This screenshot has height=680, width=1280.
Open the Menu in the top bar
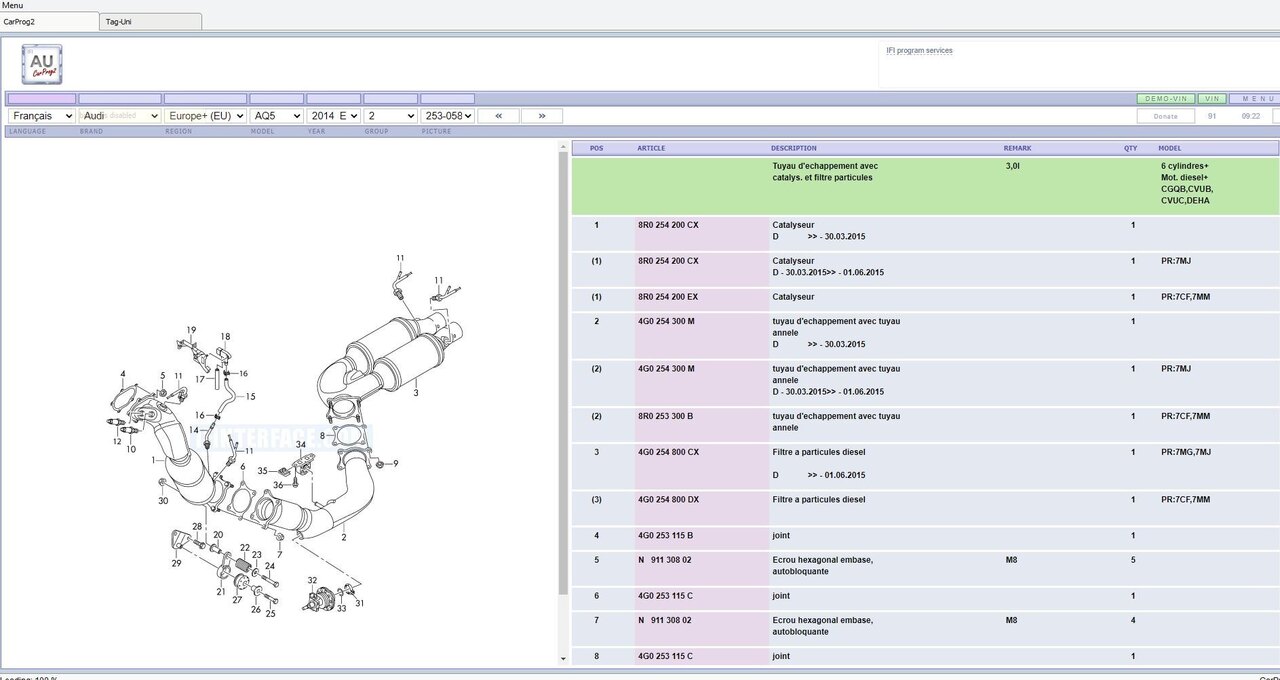[13, 5]
